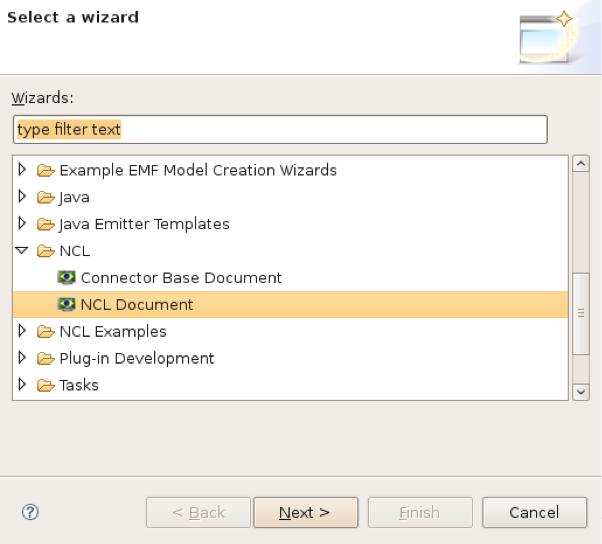Screen dimensions: 602x544
Task: Click the Plug-in Development folder icon
Action: [x=47, y=359]
